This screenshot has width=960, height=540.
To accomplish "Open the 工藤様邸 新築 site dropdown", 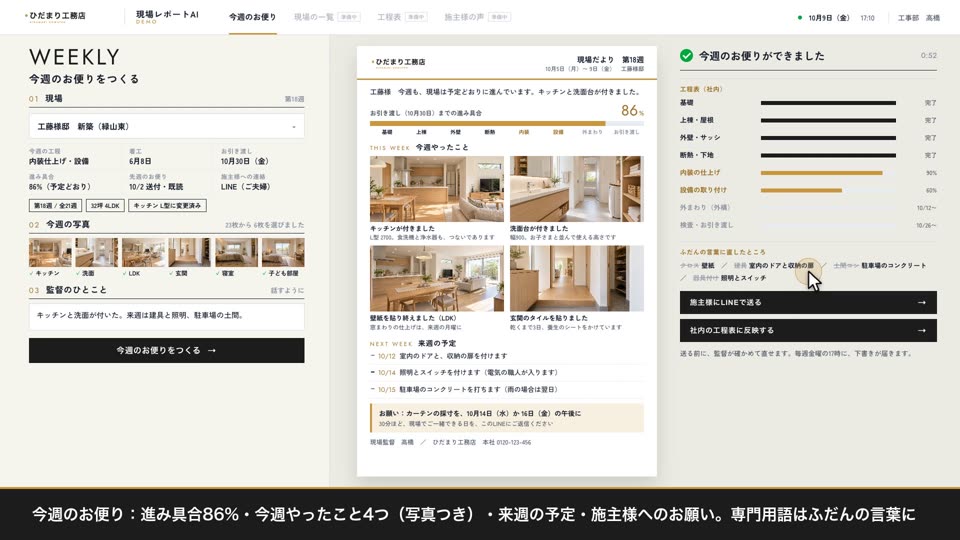I will (x=167, y=127).
